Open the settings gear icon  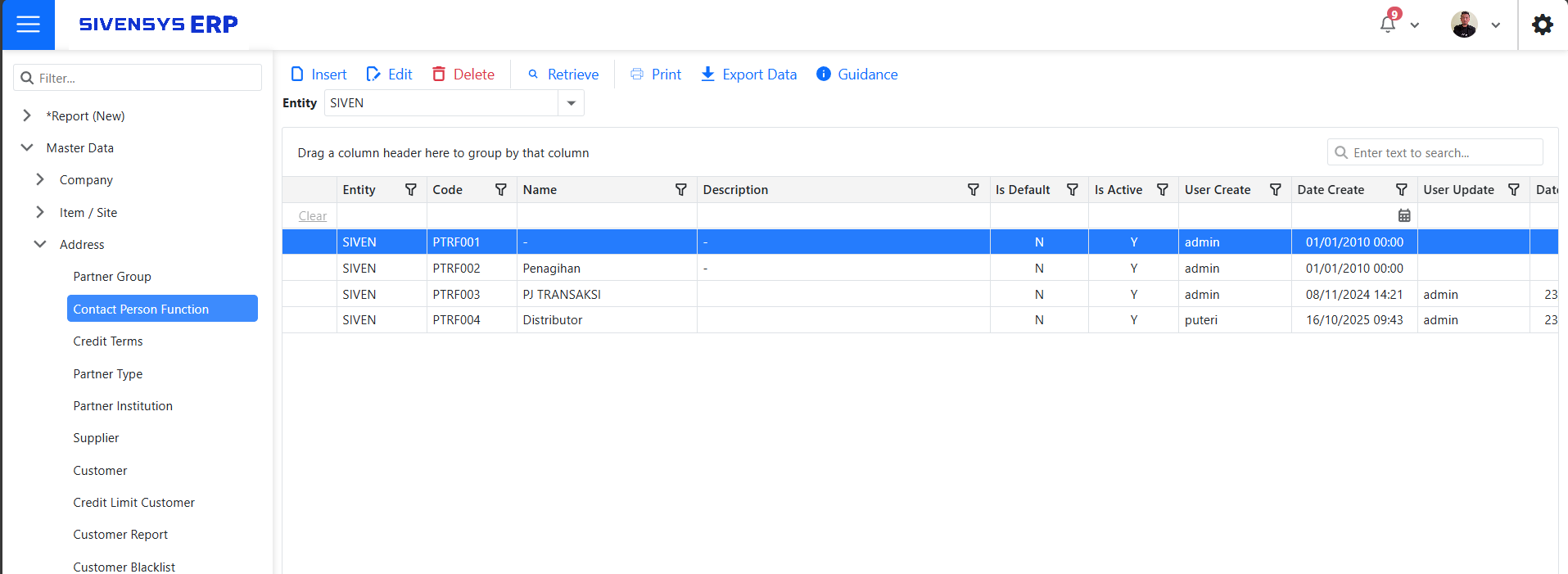[1543, 25]
